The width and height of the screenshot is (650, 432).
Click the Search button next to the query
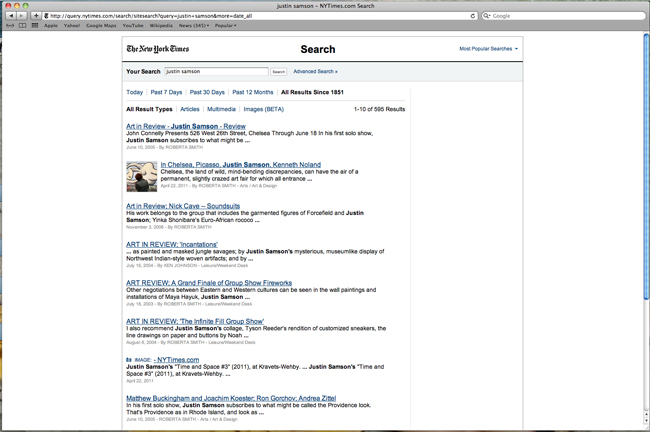click(x=279, y=72)
